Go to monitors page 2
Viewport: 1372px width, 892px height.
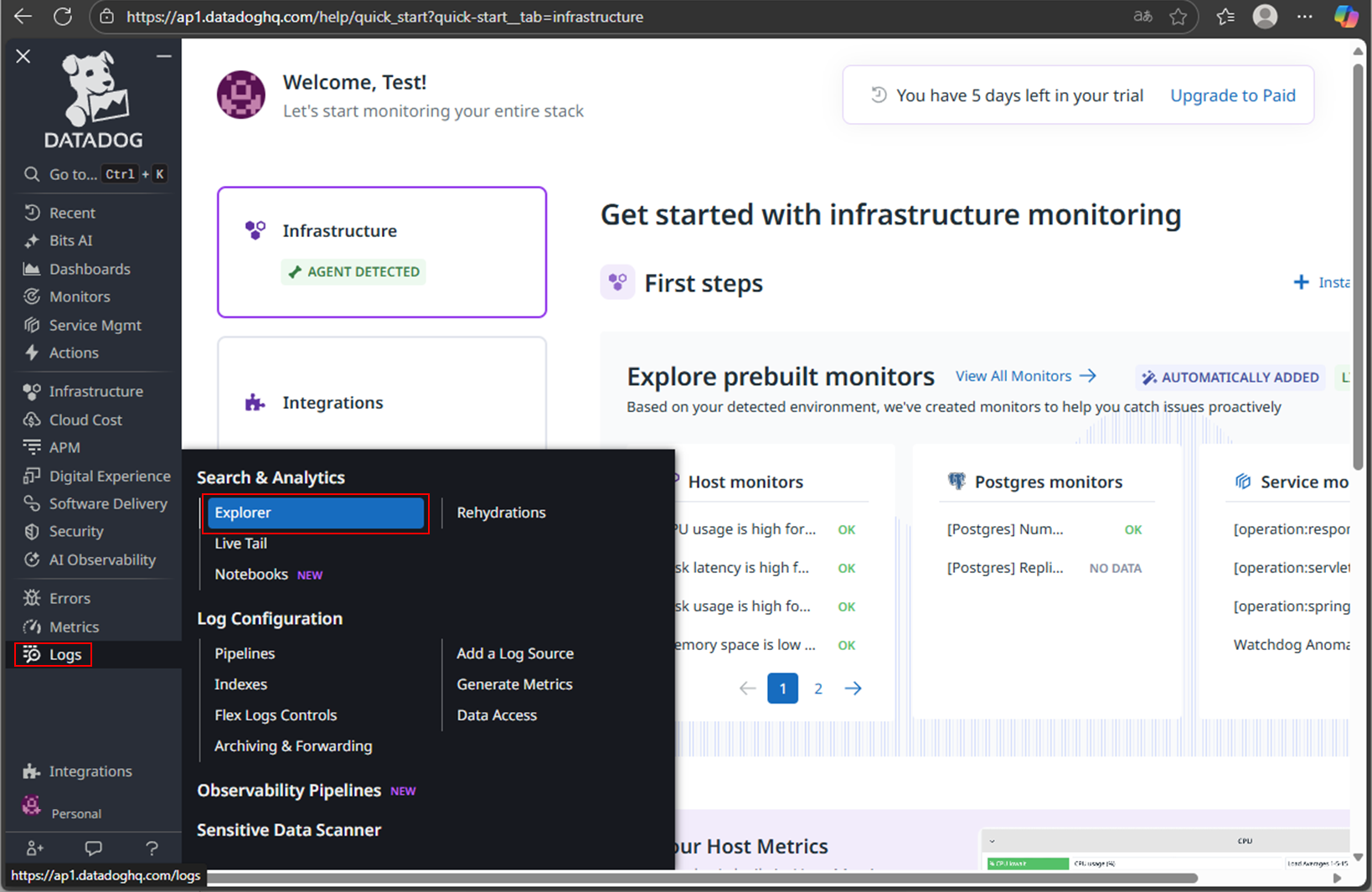(x=818, y=688)
